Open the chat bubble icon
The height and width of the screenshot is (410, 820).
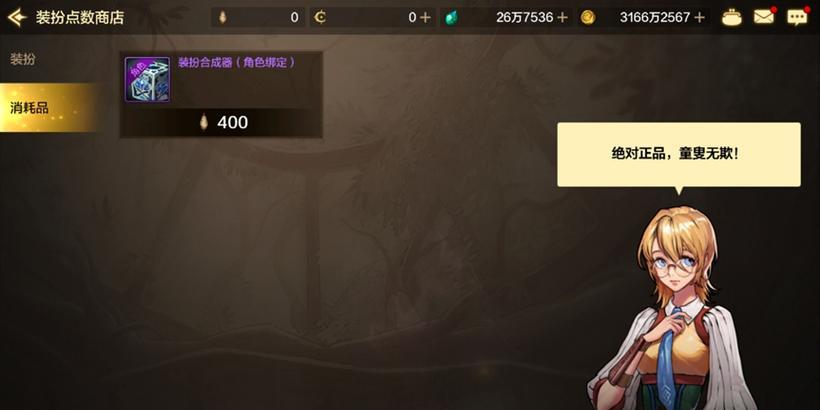tap(798, 17)
